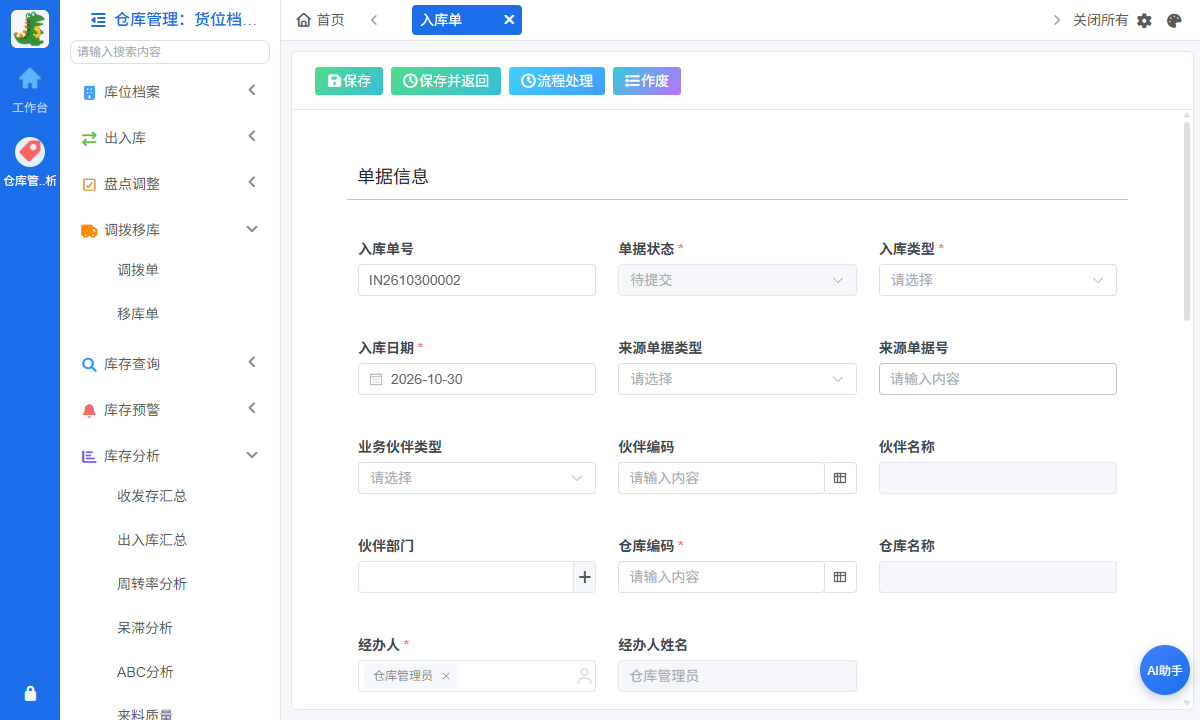
Task: Click the 入库单号 input field
Action: coord(477,280)
